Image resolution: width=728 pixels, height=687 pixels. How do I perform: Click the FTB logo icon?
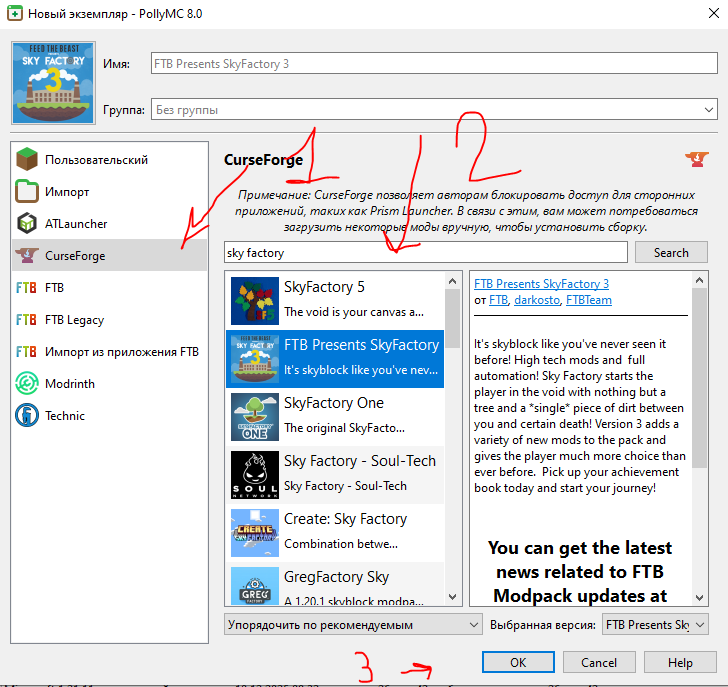(x=26, y=288)
